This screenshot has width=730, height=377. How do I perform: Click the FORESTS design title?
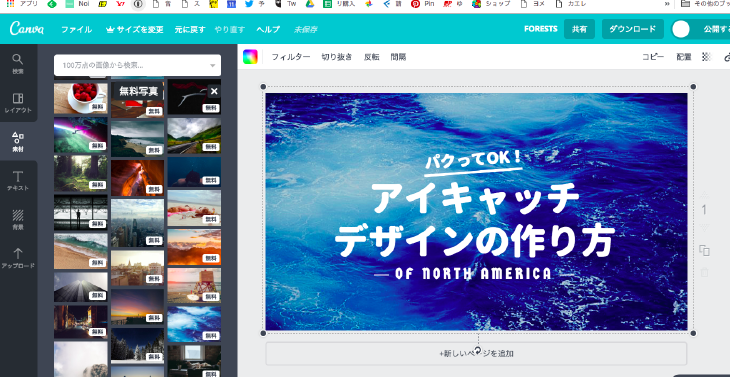(x=541, y=29)
